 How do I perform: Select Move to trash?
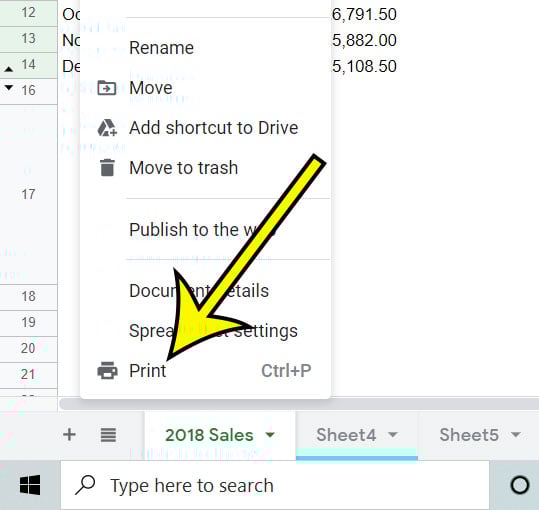click(x=205, y=168)
